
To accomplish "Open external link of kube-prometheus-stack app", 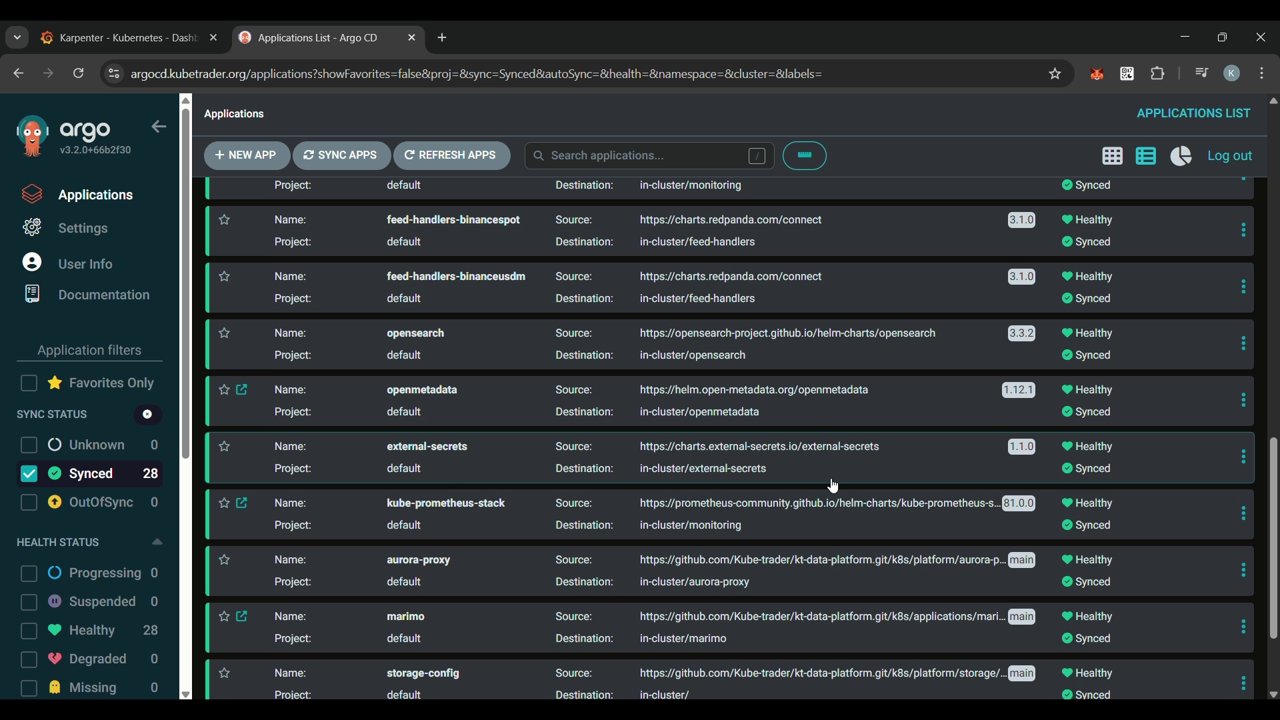I will [241, 503].
